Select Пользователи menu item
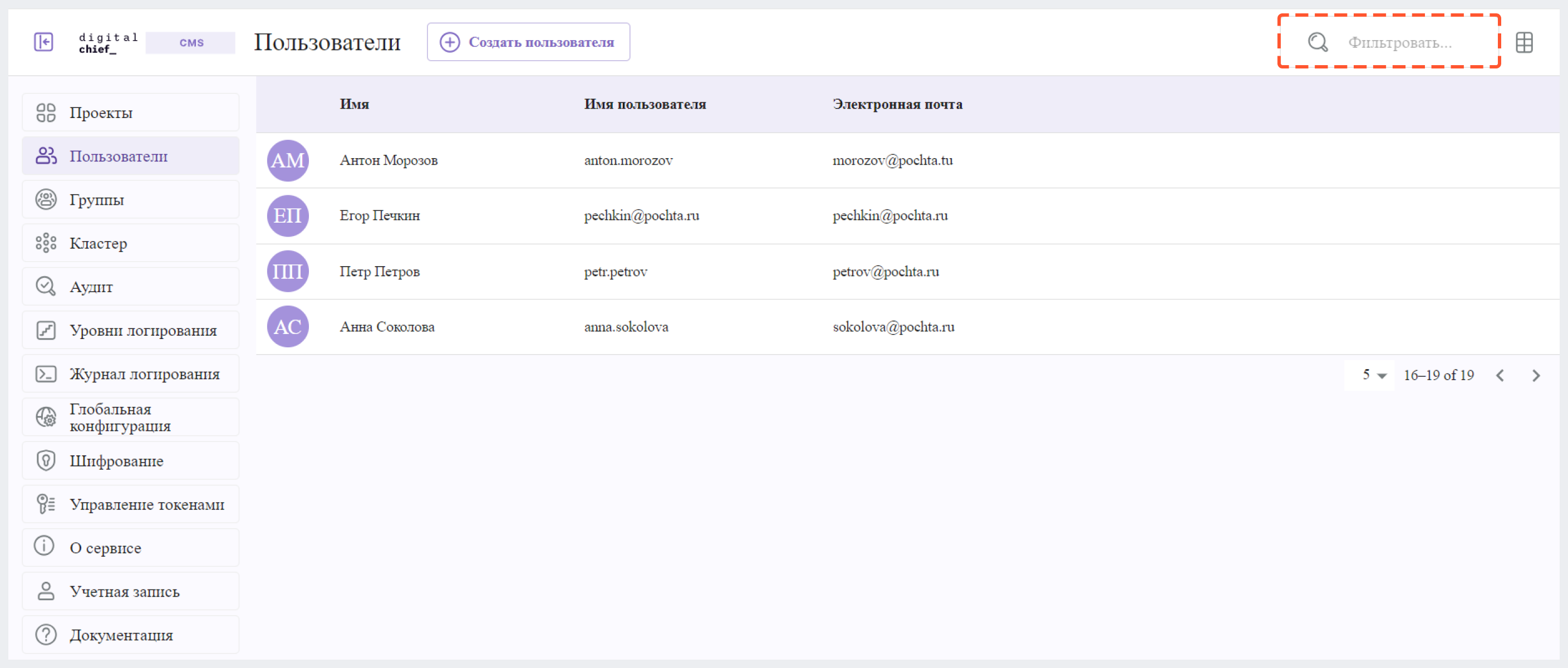Viewport: 1568px width, 668px height. 131,156
